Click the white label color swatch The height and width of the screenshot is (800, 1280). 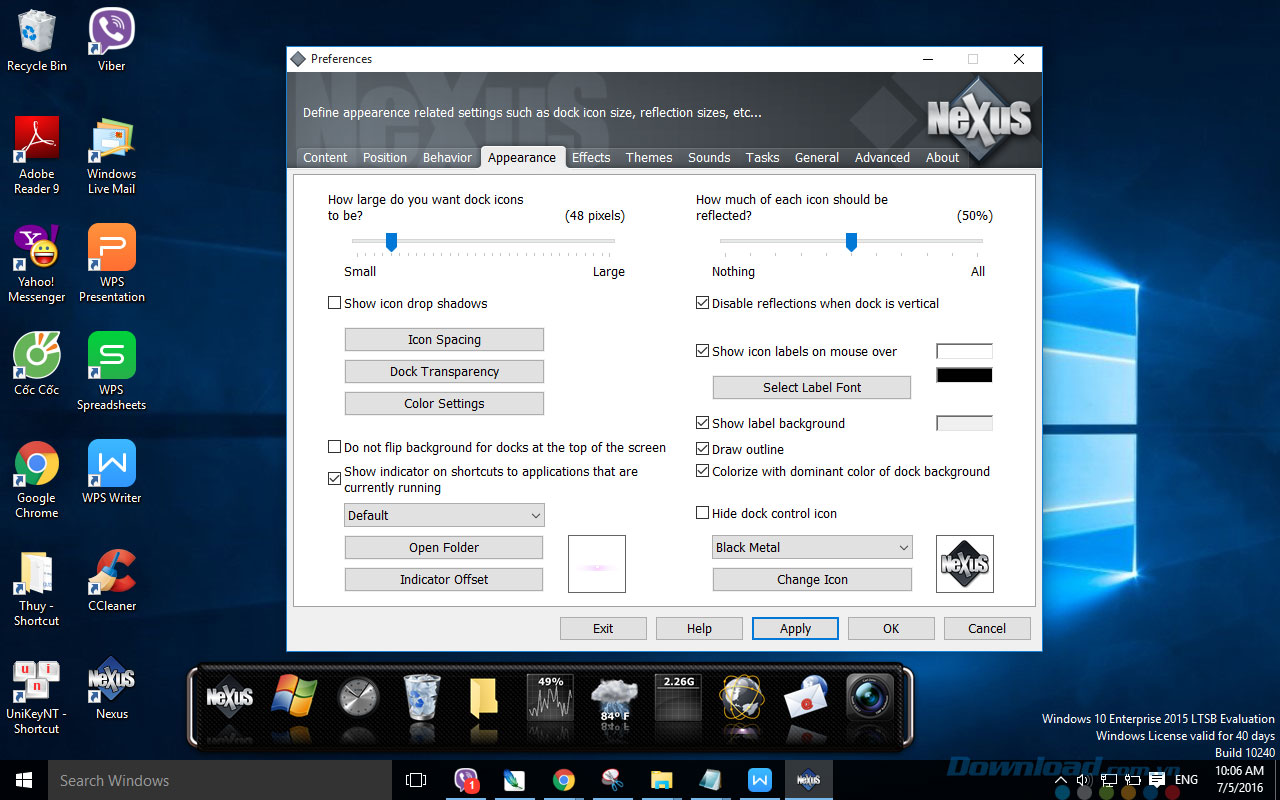pos(964,351)
